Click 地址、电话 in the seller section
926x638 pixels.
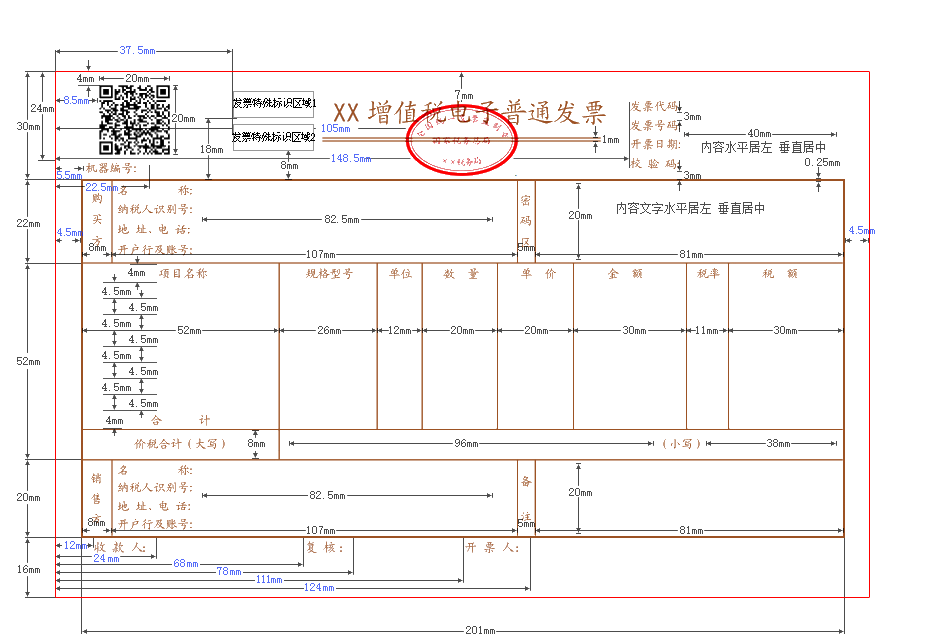[x=154, y=506]
